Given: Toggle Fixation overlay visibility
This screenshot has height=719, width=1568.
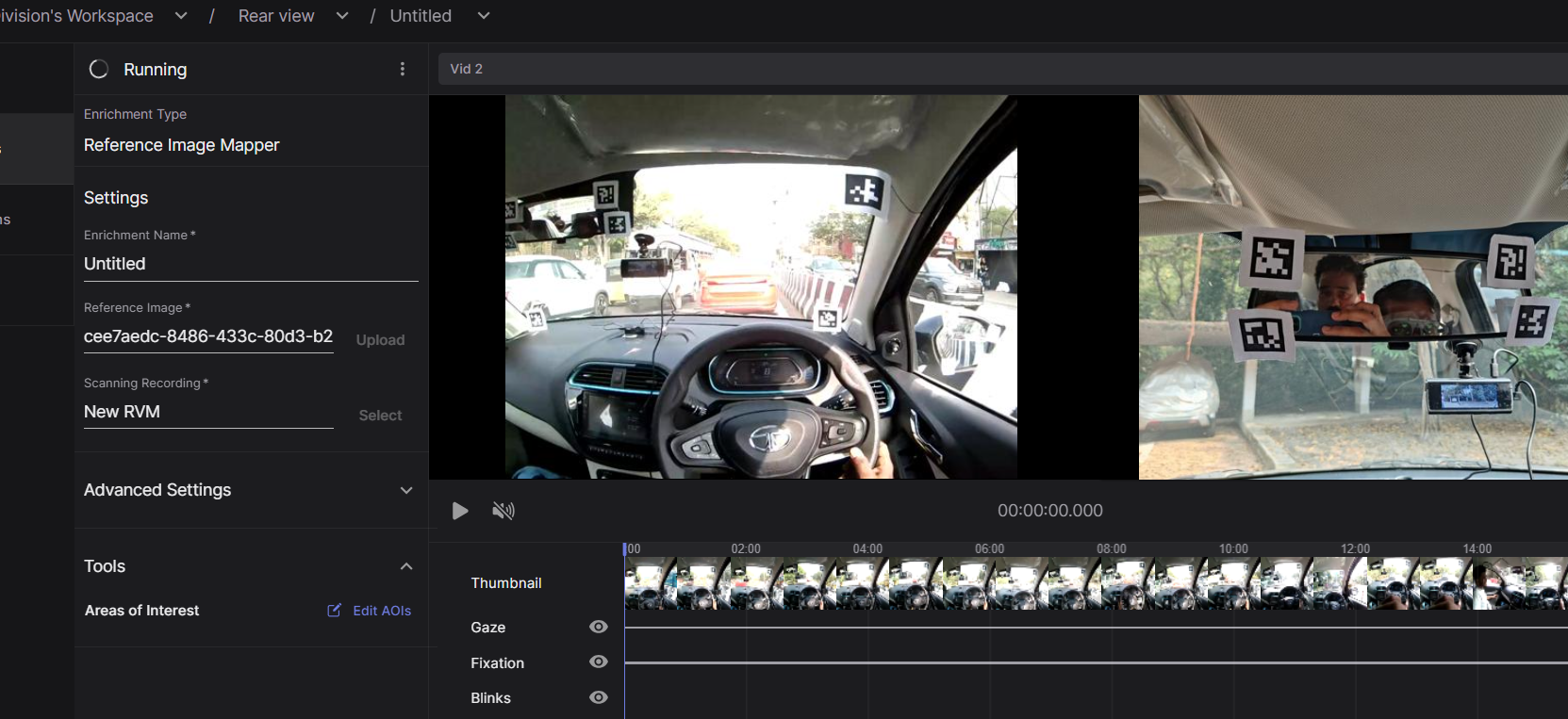Looking at the screenshot, I should tap(599, 662).
